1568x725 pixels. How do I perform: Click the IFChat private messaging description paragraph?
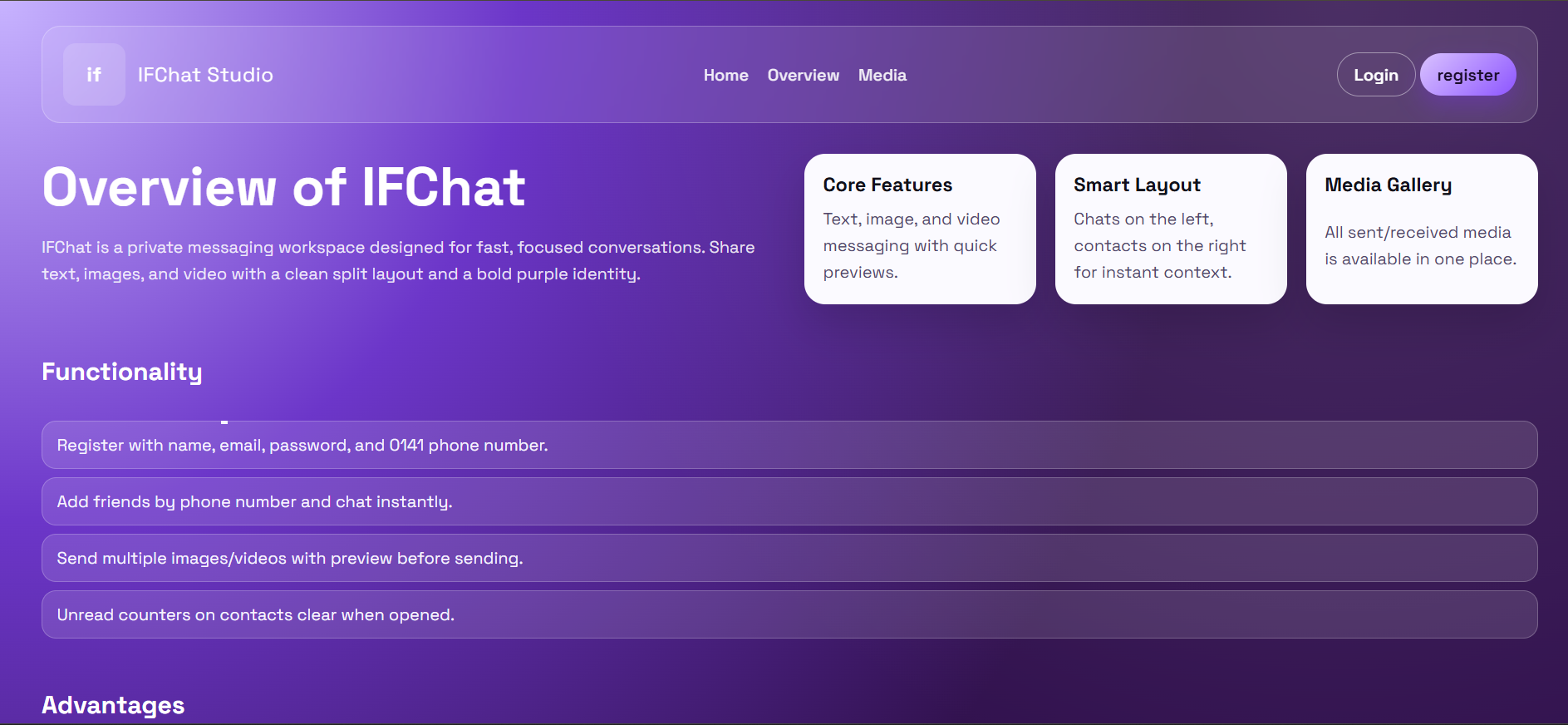click(398, 260)
